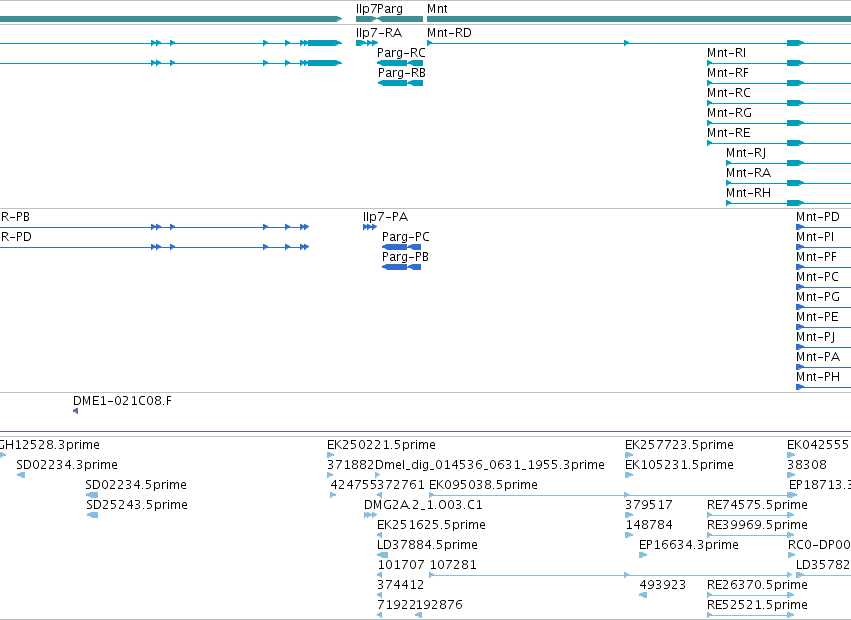The height and width of the screenshot is (620, 851).
Task: Pick the Mnt-PG protein label
Action: [x=817, y=297]
